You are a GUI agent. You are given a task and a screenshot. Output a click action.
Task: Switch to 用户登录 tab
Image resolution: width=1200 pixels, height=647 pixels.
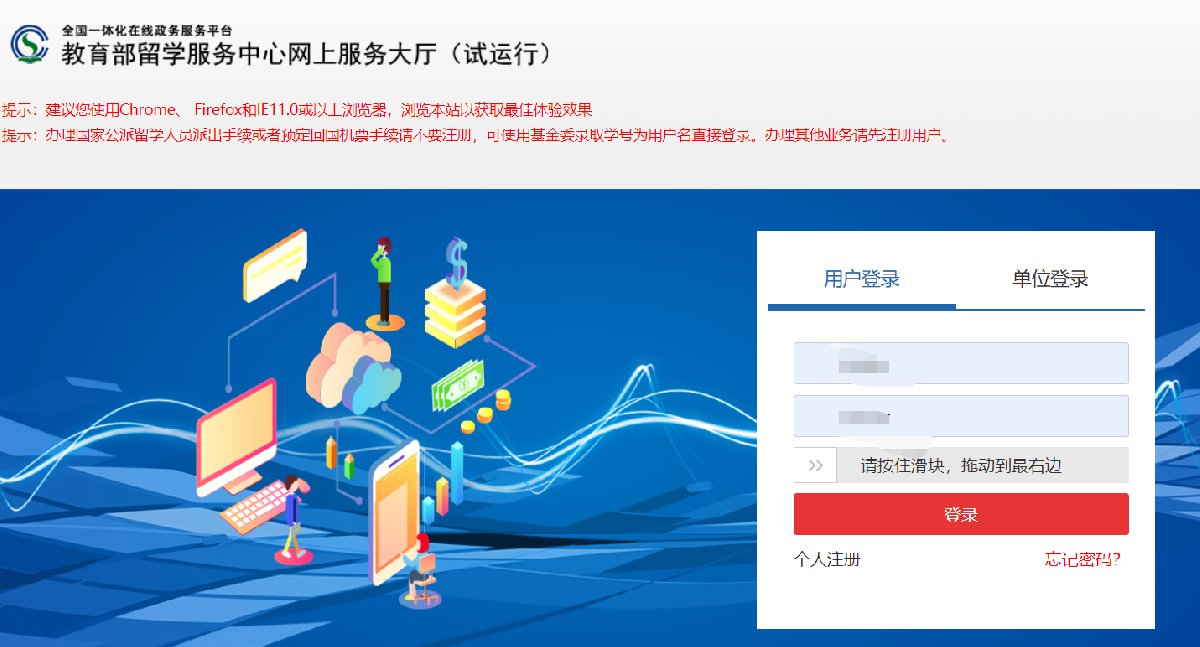[862, 279]
